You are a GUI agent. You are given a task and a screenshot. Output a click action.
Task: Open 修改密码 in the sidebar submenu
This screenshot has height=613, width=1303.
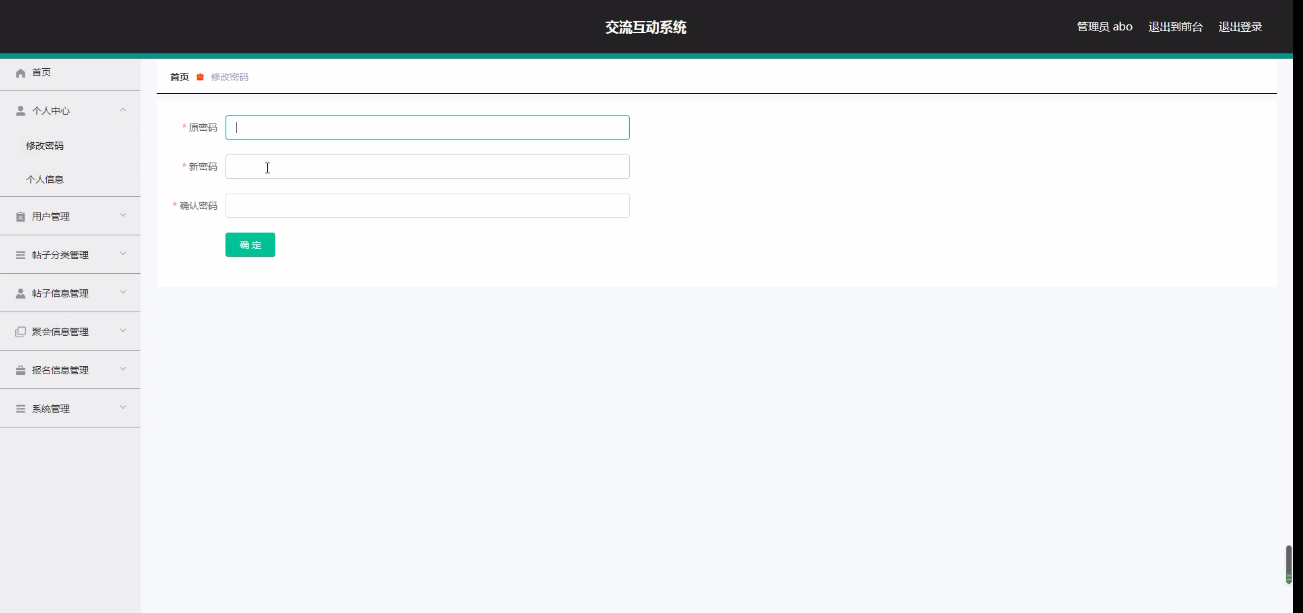[x=45, y=146]
